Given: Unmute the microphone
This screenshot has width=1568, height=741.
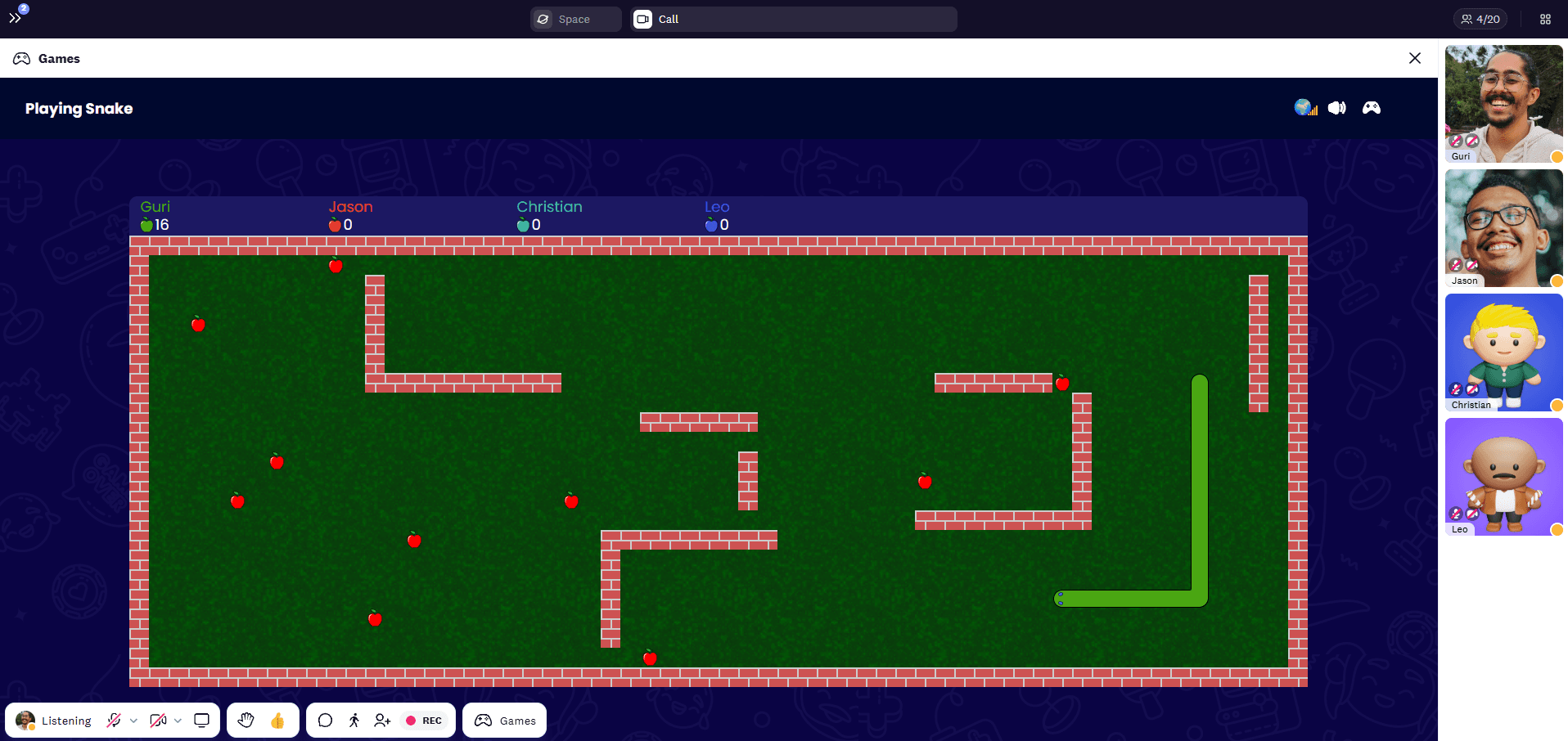Looking at the screenshot, I should tap(114, 721).
